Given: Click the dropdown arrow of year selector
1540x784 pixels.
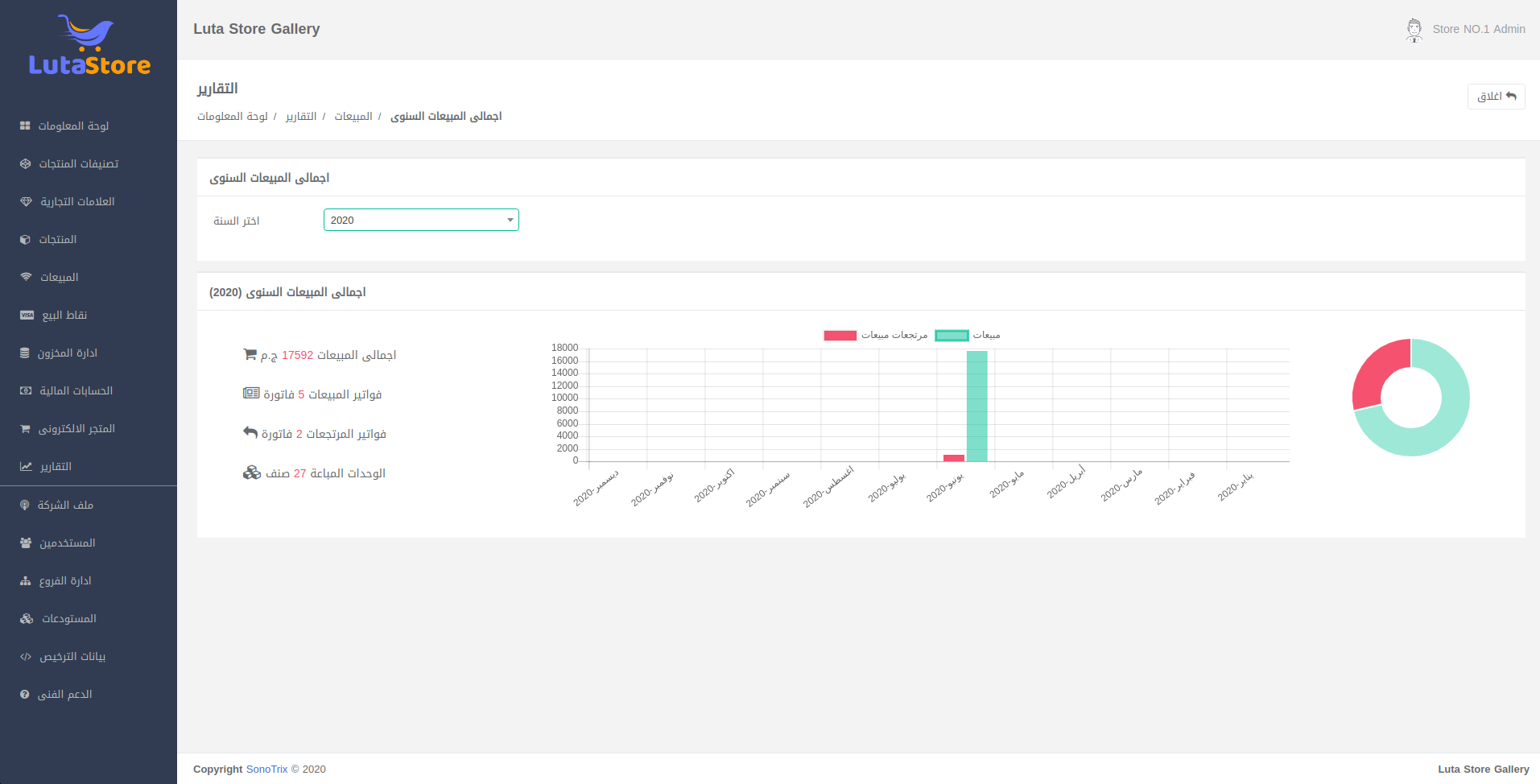Looking at the screenshot, I should 510,220.
